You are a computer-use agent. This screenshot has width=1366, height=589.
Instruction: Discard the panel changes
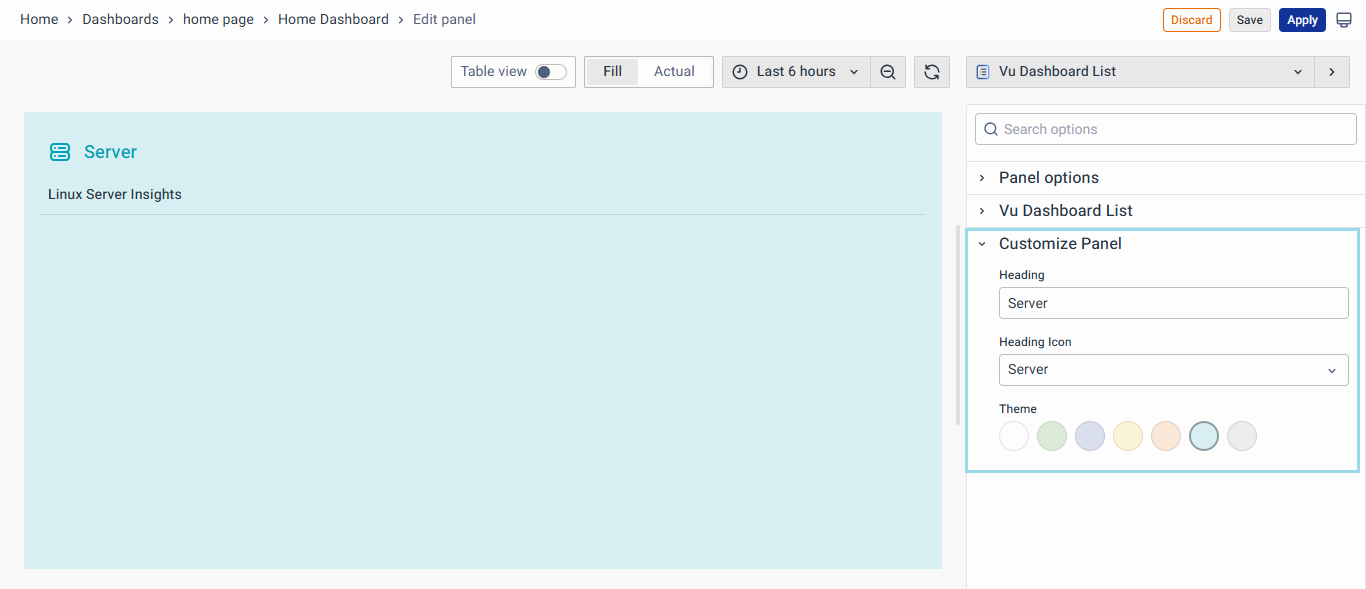1191,19
